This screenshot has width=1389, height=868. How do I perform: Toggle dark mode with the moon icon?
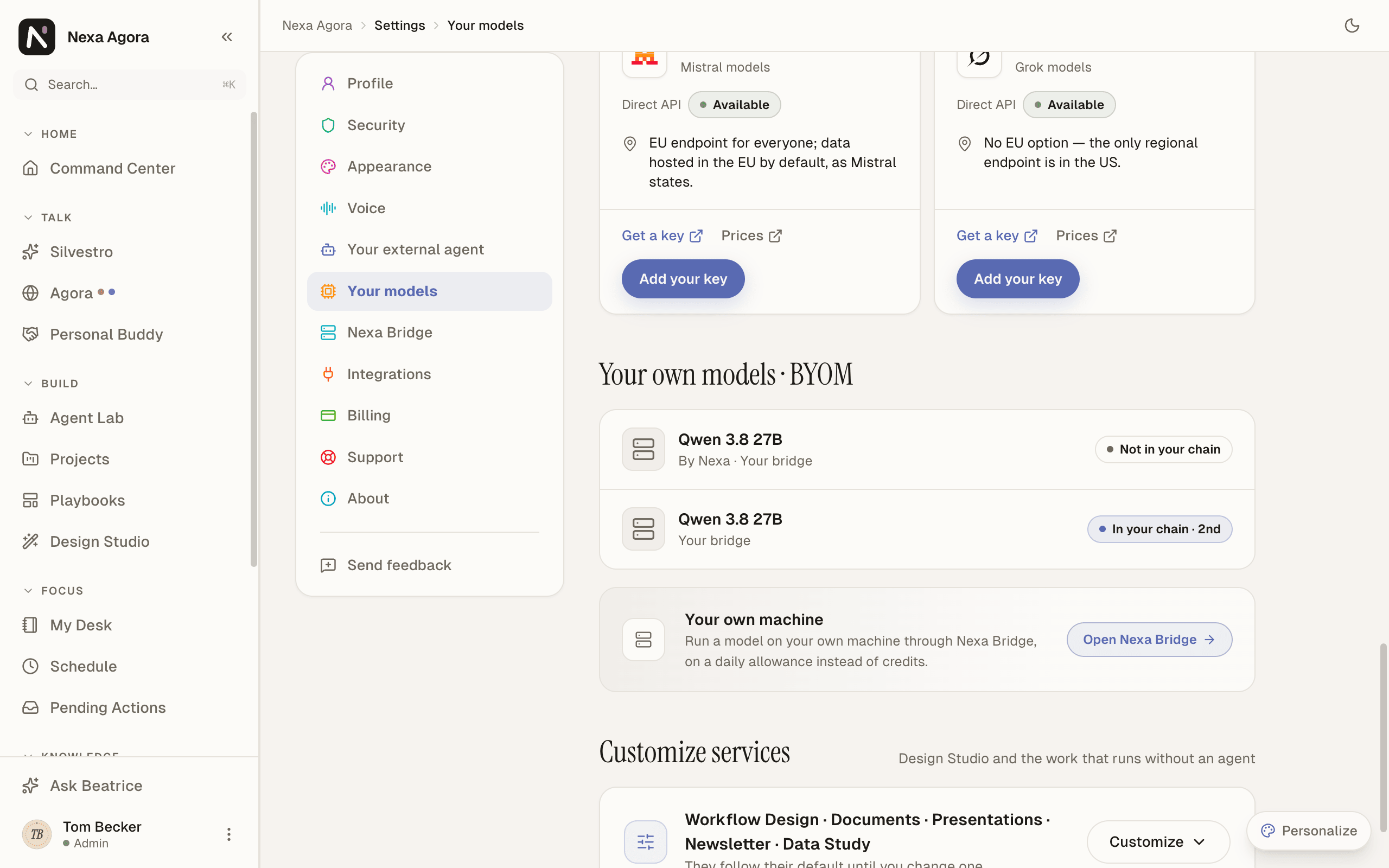coord(1352,25)
